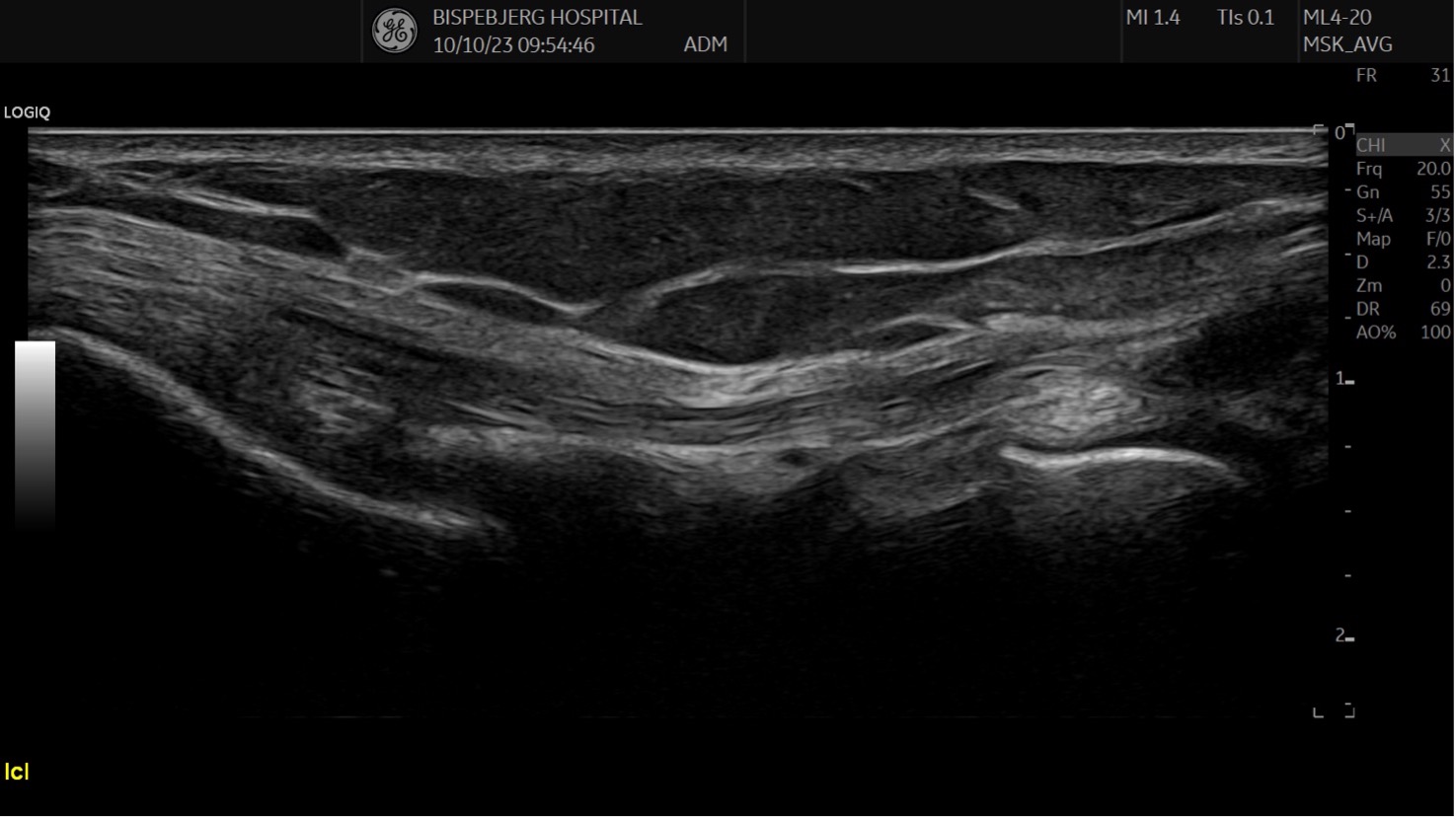
Task: Click the MI 1.4 value
Action: point(1153,18)
